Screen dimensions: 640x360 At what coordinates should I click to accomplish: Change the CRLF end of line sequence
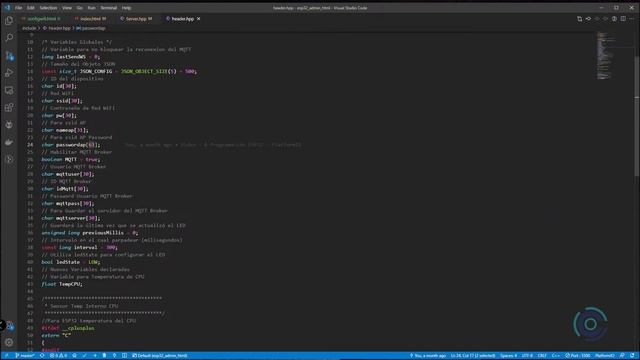pyautogui.click(x=542, y=356)
